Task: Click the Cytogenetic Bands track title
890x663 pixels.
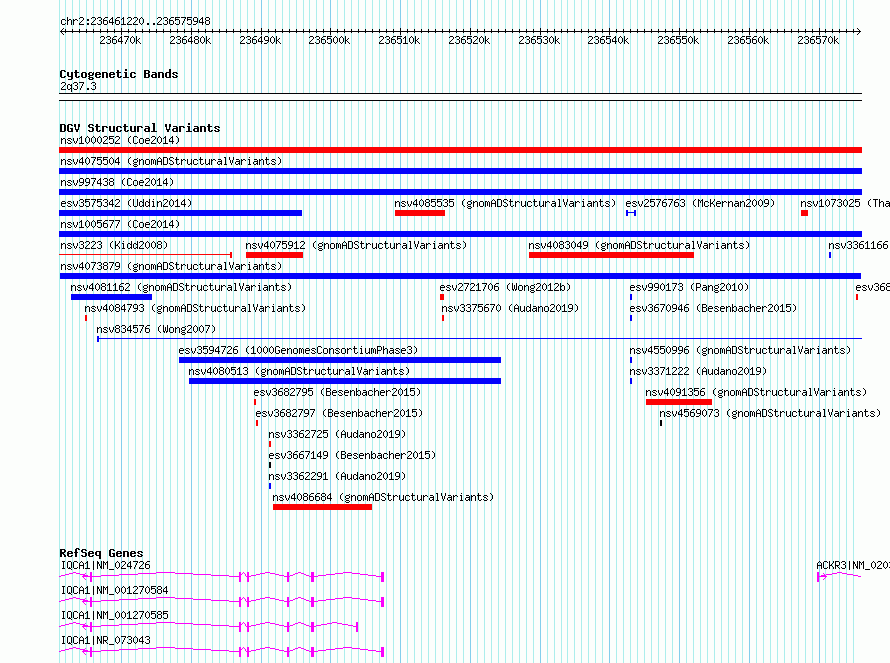Action: pos(119,74)
